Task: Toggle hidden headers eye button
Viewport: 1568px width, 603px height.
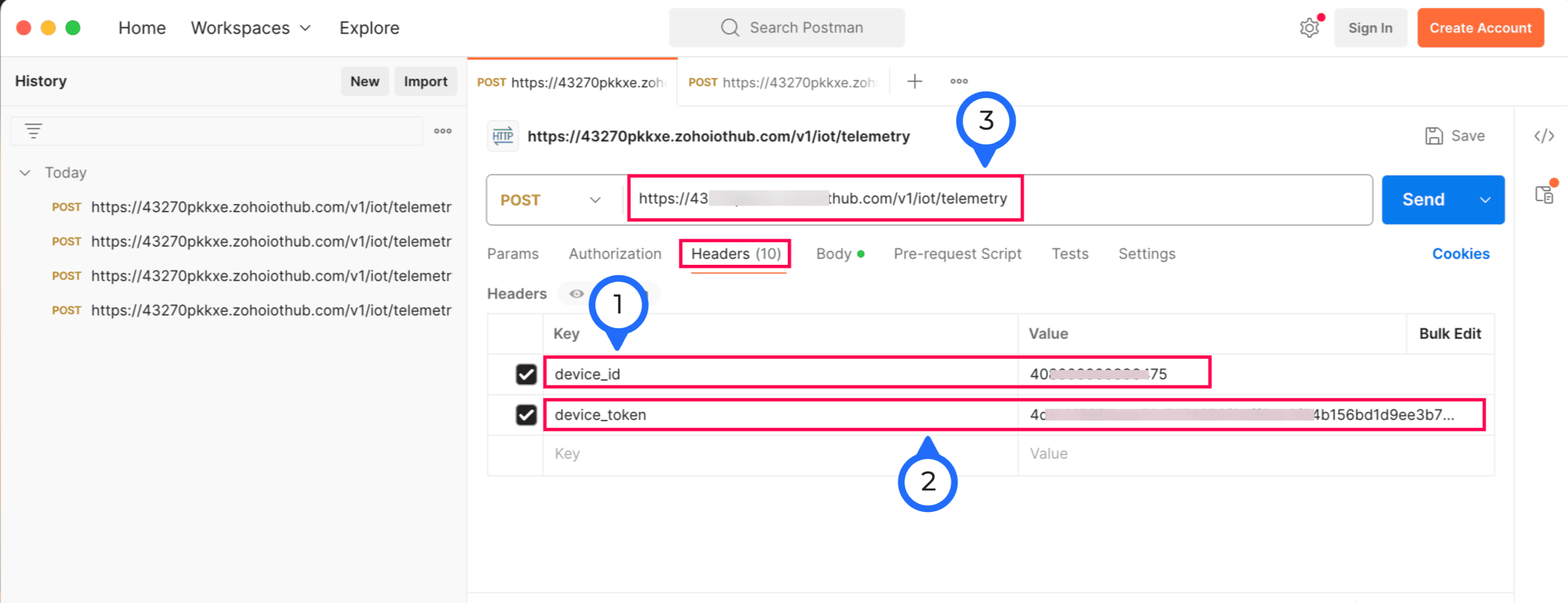Action: pos(576,294)
